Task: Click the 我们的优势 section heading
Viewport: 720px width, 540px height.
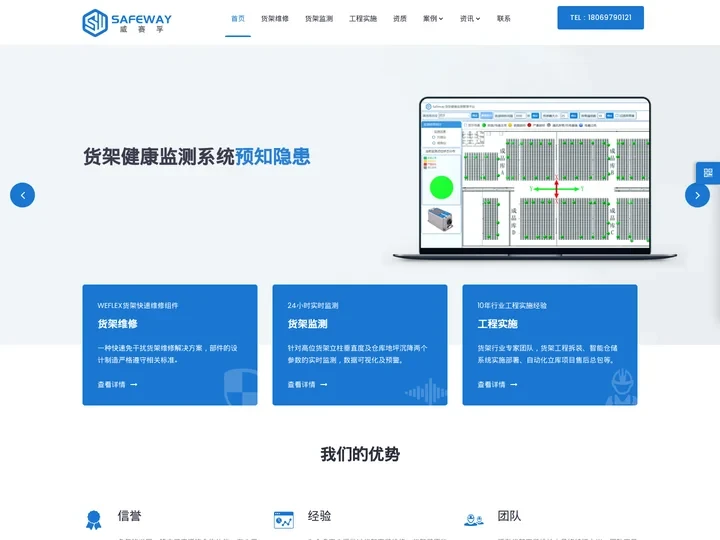Action: tap(360, 454)
